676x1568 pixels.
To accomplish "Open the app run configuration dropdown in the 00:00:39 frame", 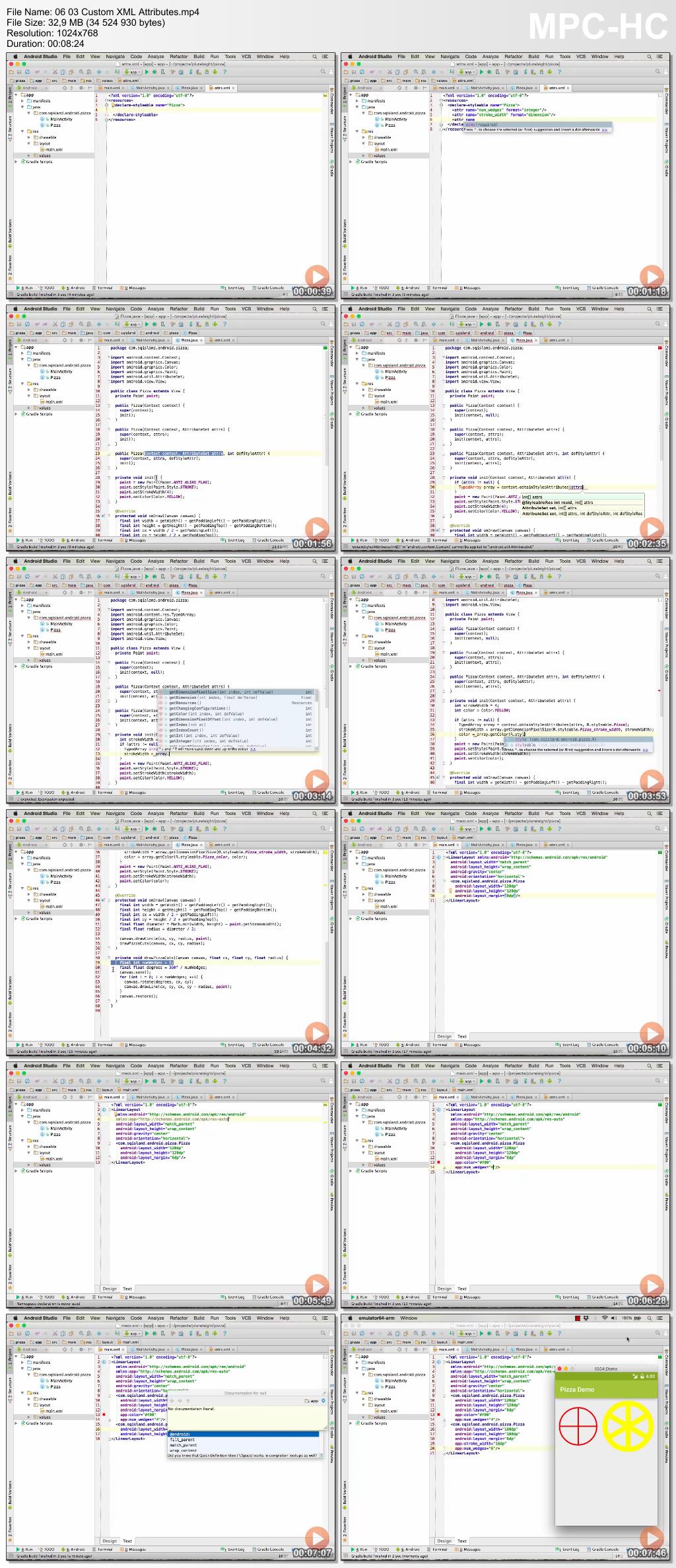I will click(x=133, y=72).
